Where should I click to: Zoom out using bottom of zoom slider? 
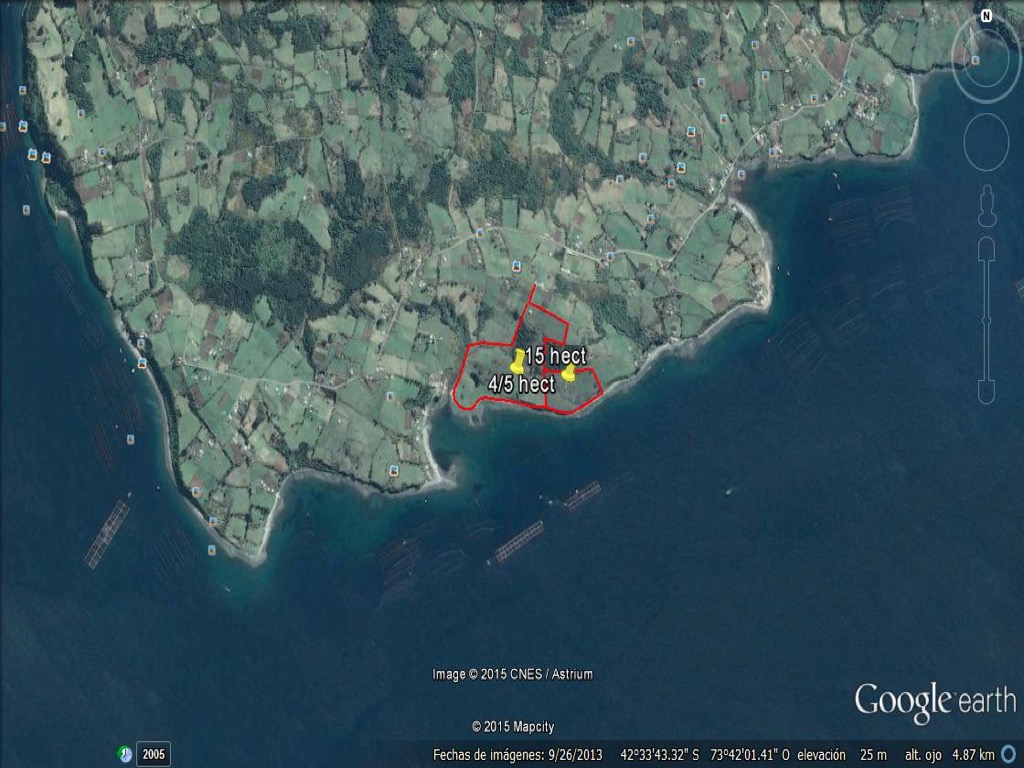(986, 391)
